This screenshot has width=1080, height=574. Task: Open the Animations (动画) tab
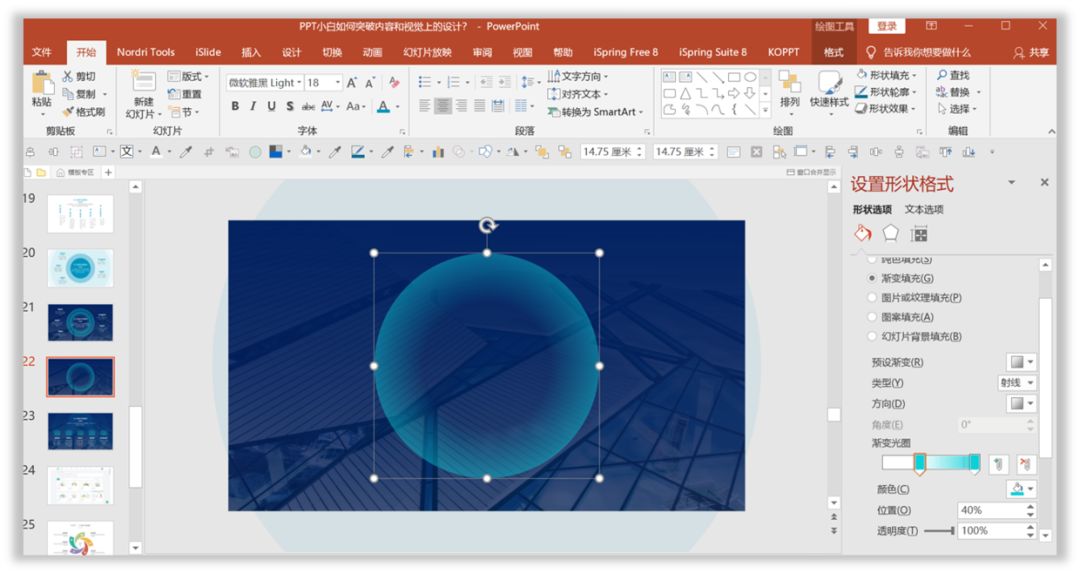click(372, 52)
